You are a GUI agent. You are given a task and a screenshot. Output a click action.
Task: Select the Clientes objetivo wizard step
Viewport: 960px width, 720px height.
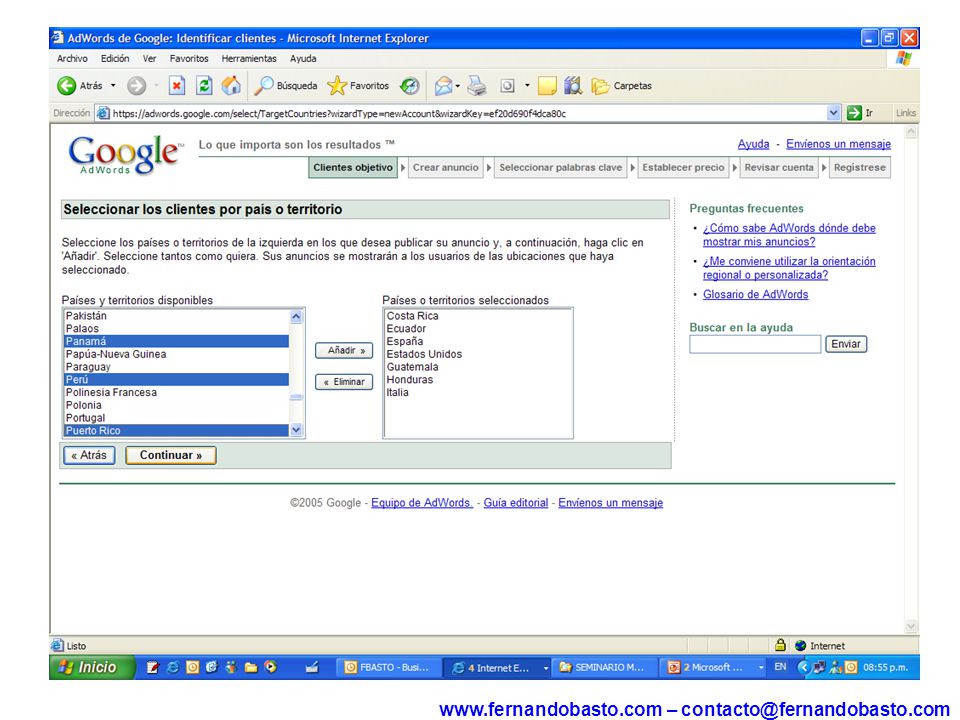pos(353,168)
